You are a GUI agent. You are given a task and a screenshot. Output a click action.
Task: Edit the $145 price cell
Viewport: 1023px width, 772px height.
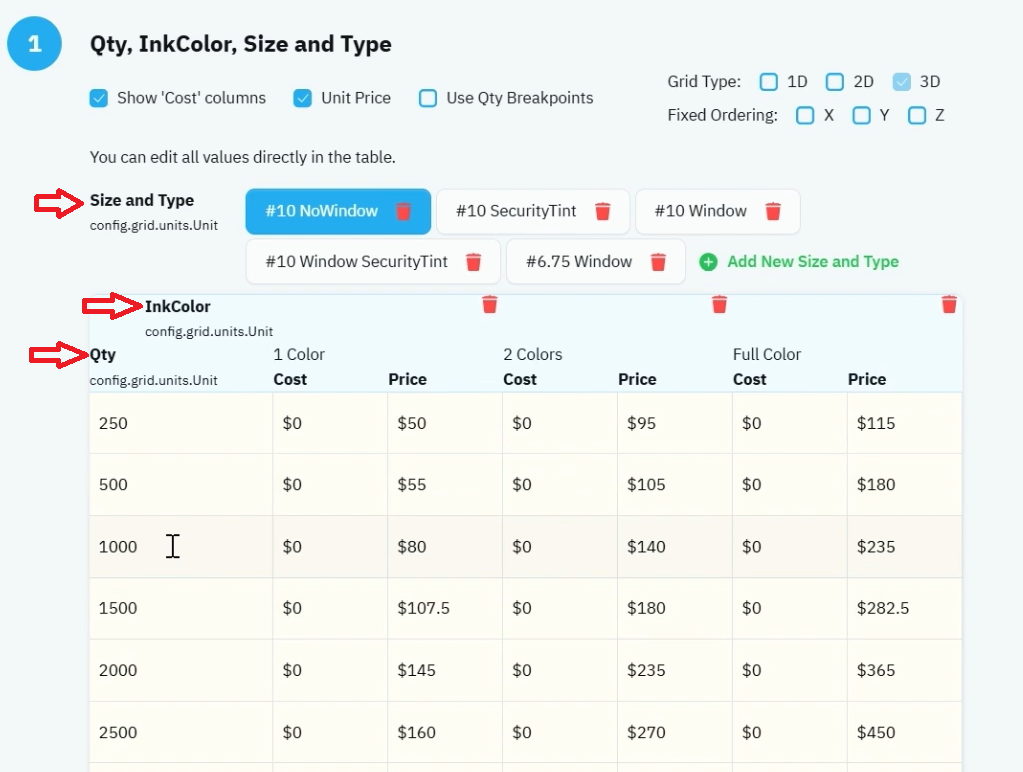(x=445, y=670)
